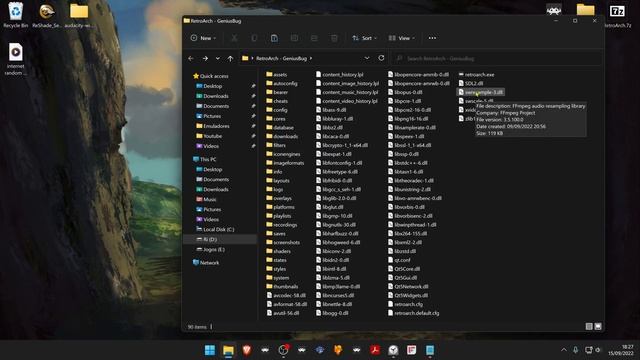Open pinned Emuladores folder in sidebar

(216, 126)
